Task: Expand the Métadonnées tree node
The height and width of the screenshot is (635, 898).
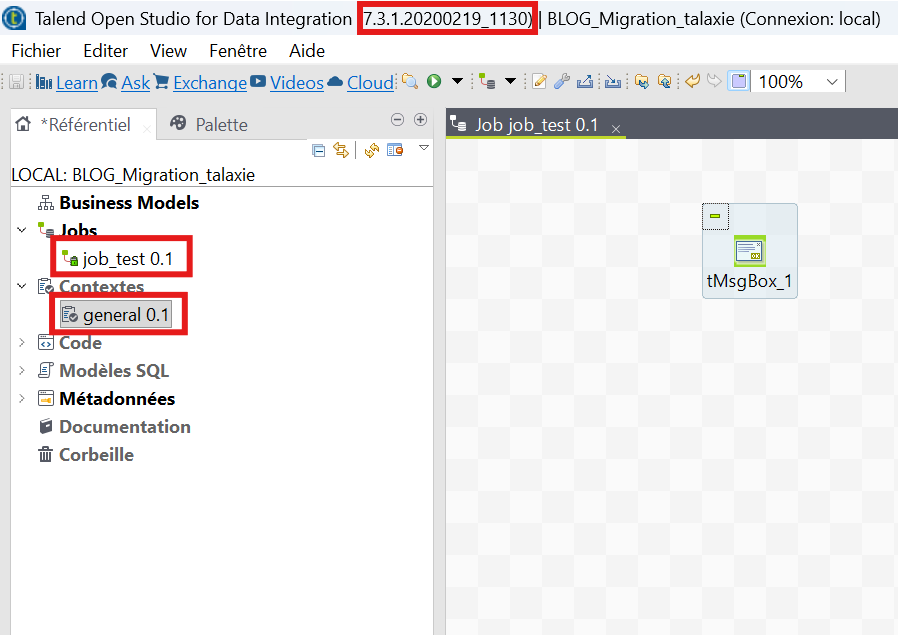Action: tap(22, 399)
